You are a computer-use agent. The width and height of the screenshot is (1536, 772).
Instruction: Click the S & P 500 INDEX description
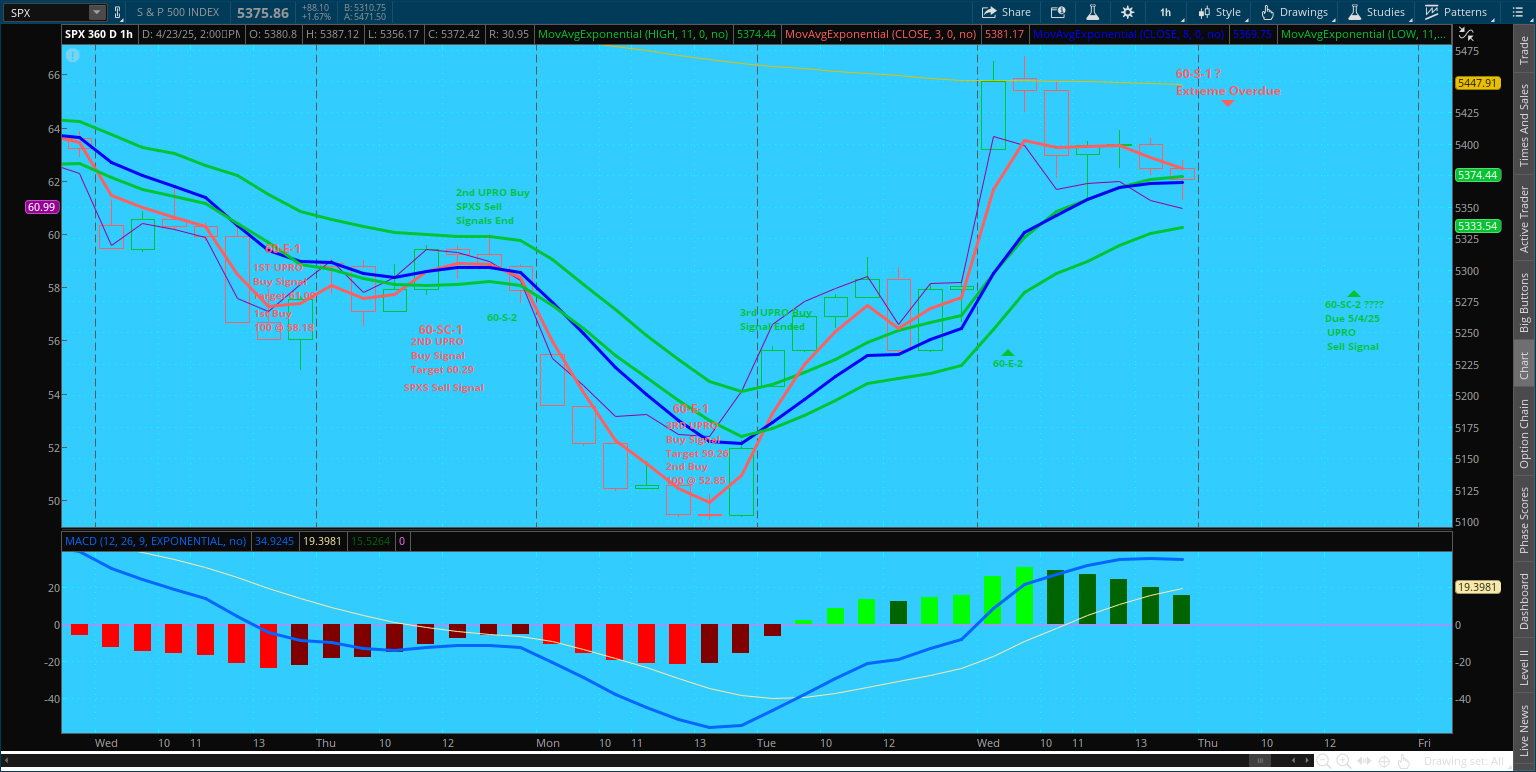pos(176,13)
